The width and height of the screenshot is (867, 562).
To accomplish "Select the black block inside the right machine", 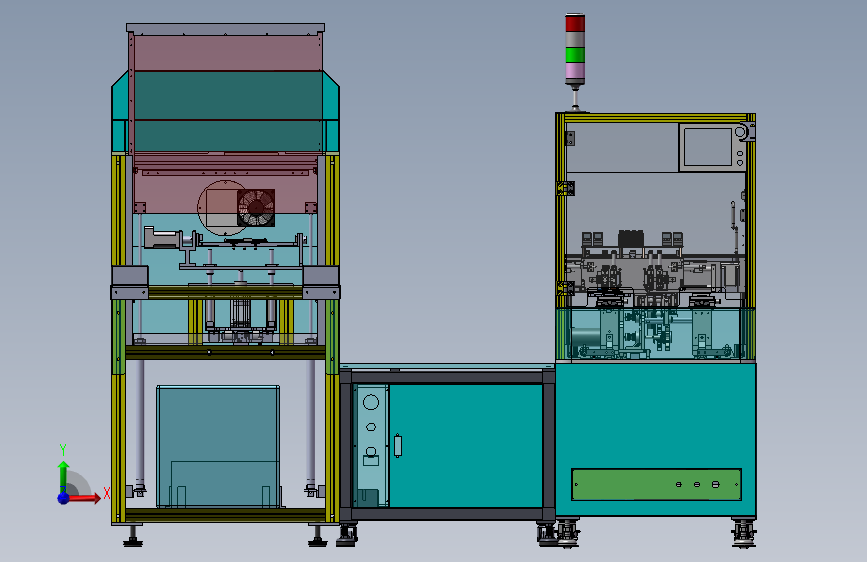I will pyautogui.click(x=630, y=239).
